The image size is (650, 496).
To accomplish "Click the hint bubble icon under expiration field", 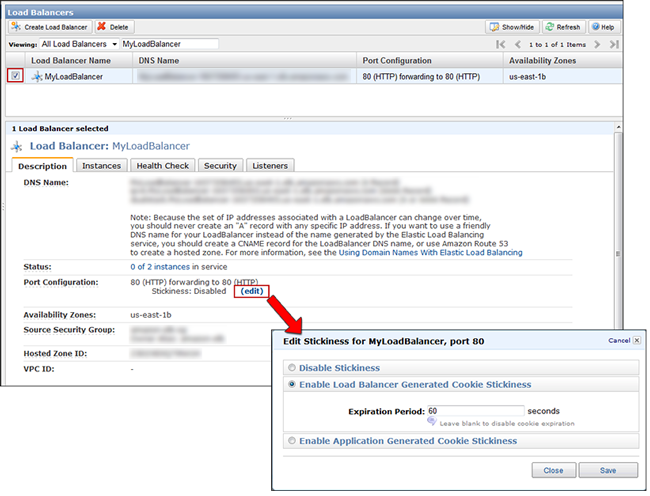I will [432, 421].
